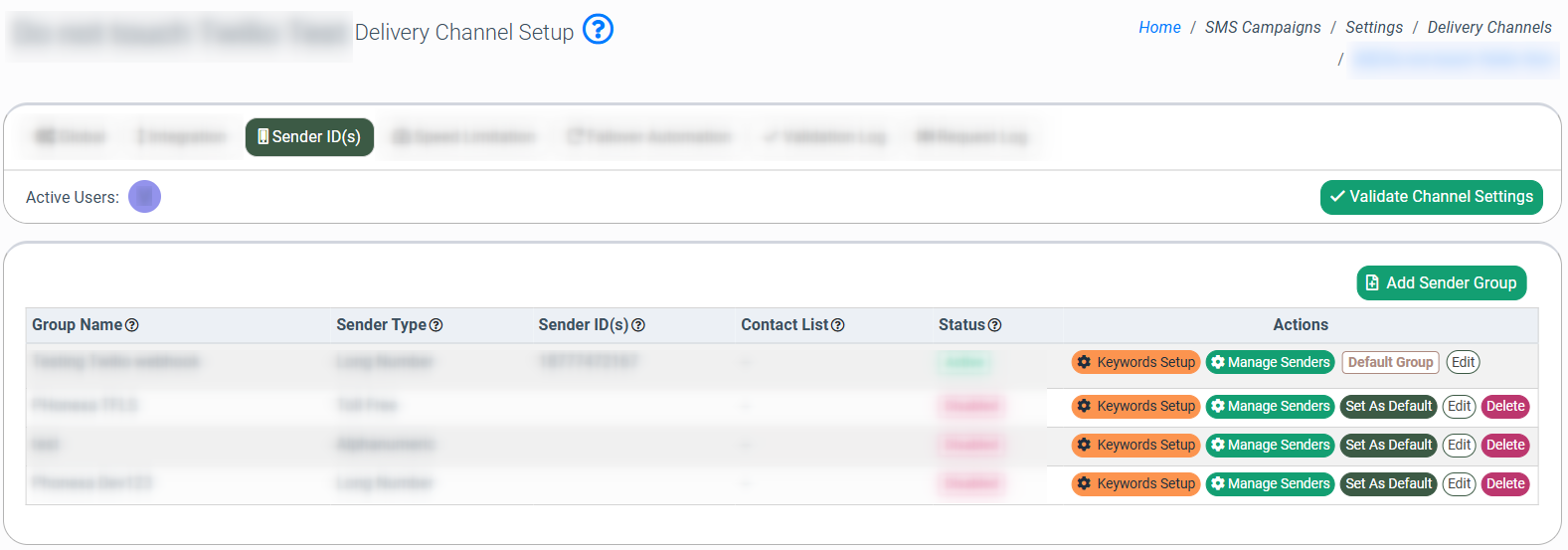1568x550 pixels.
Task: Click the Active Users avatar icon
Action: pyautogui.click(x=144, y=197)
